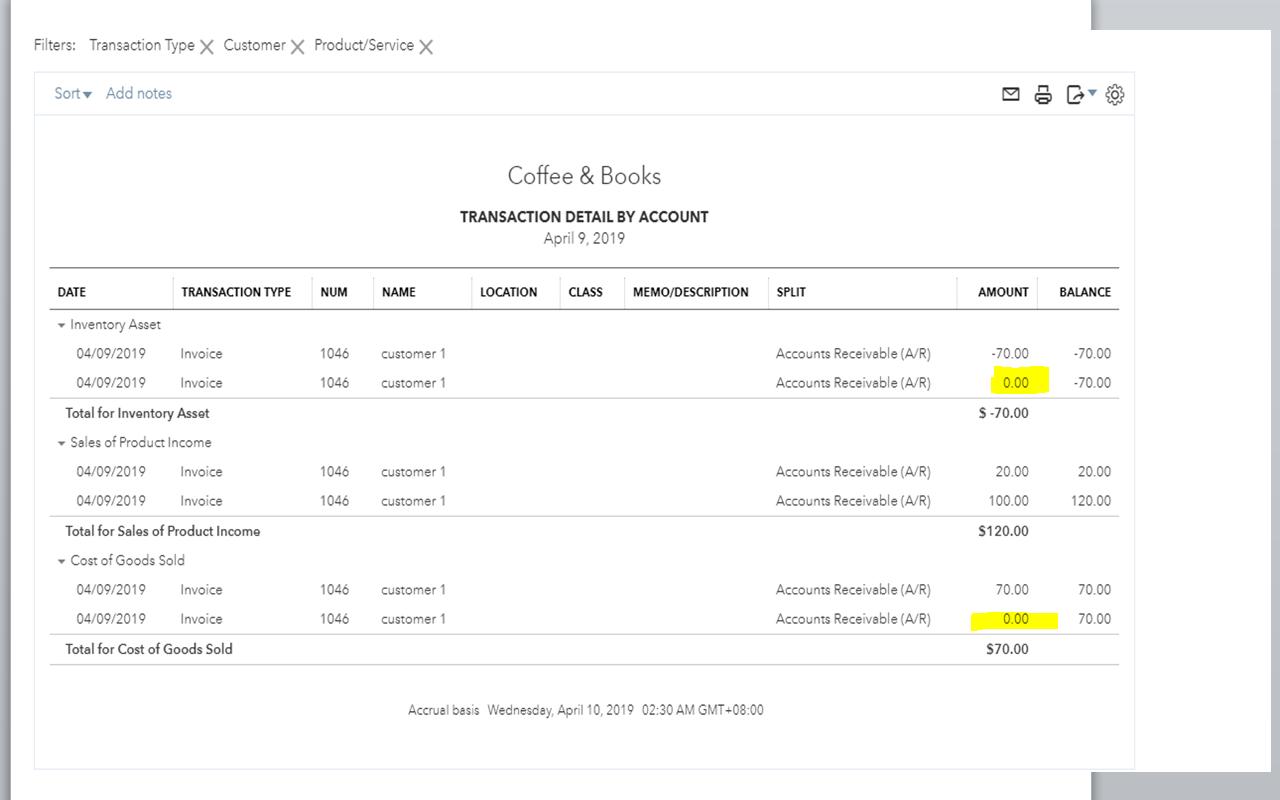Open the Sort dropdown
The width and height of the screenshot is (1280, 800).
pos(73,94)
